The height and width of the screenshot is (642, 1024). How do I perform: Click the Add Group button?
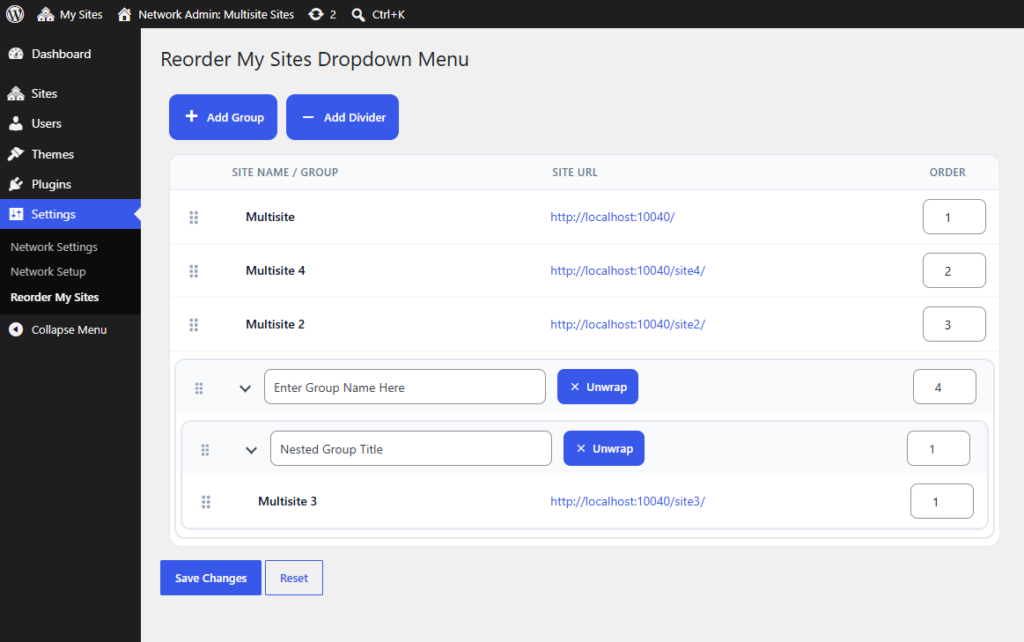point(223,117)
